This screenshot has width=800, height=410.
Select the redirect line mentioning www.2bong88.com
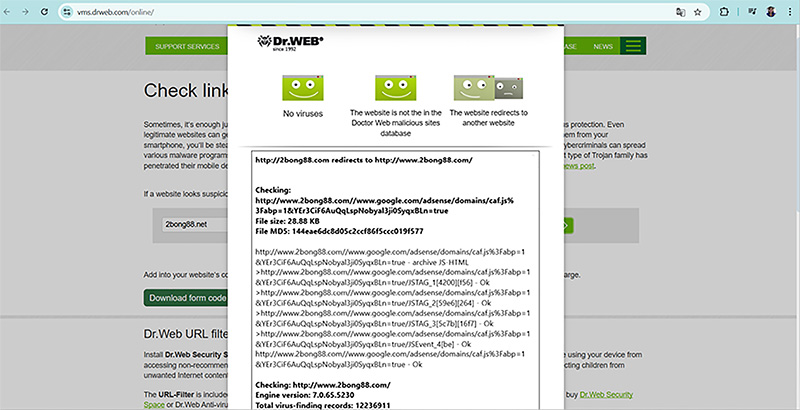364,160
